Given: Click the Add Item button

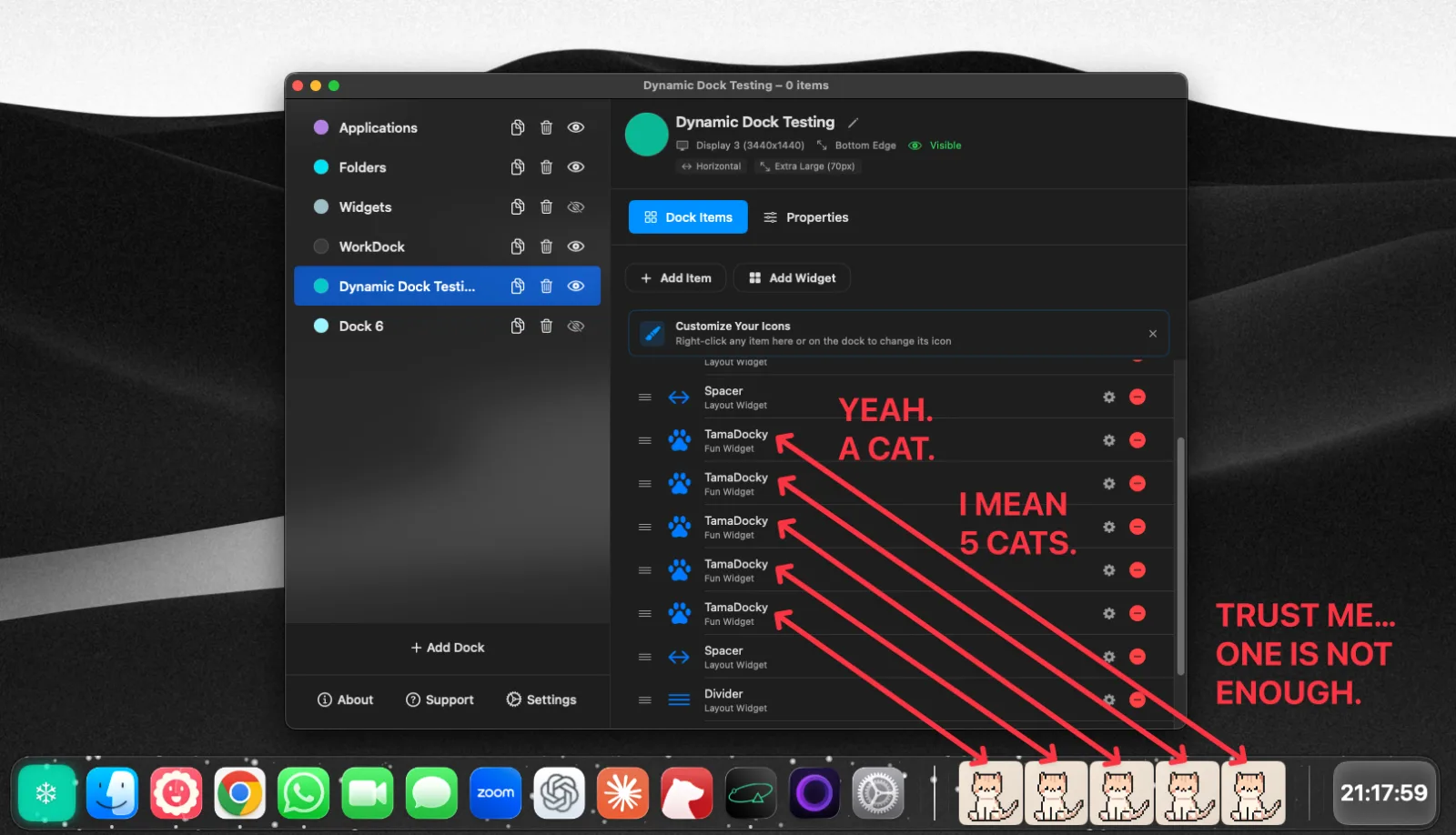Looking at the screenshot, I should point(675,278).
